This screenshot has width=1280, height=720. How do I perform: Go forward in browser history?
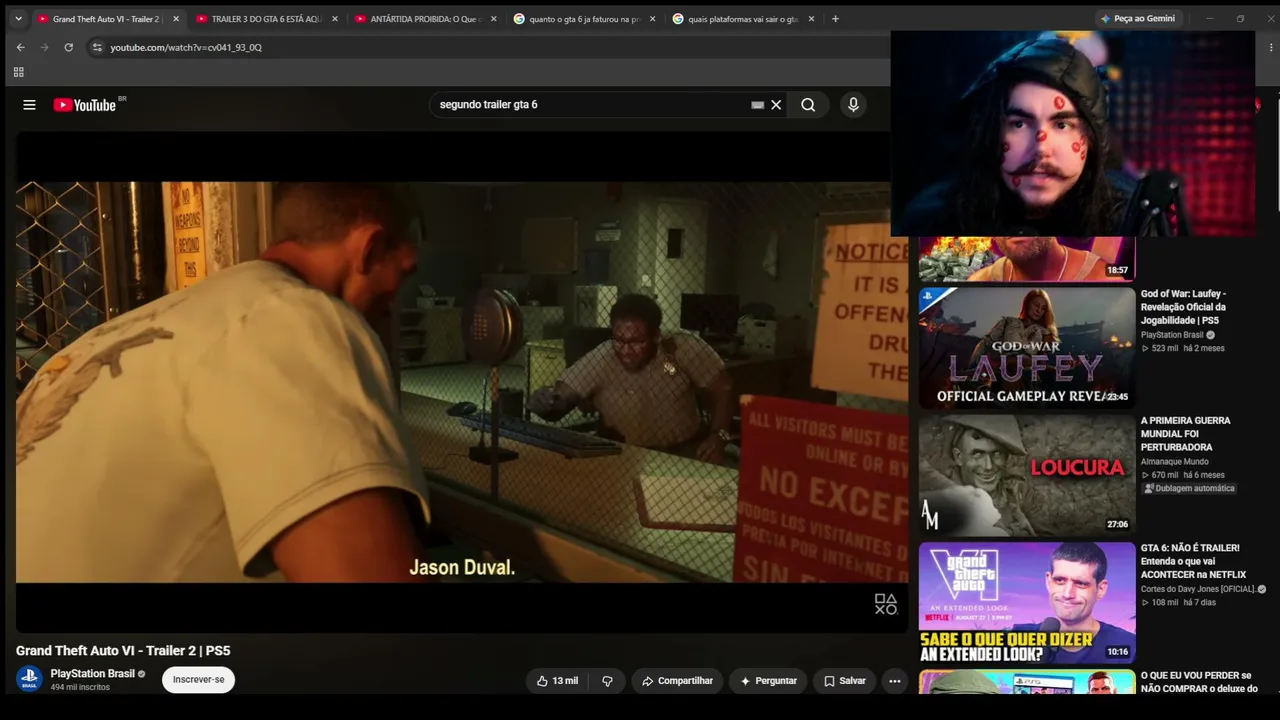pos(44,47)
